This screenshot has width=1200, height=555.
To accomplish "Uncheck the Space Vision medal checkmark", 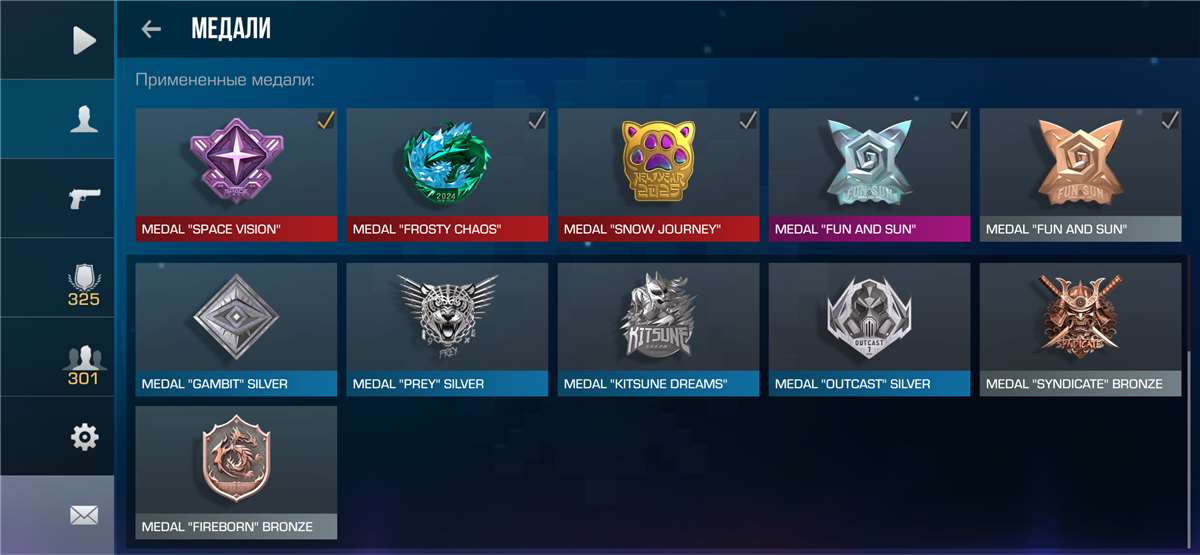I will pos(325,121).
